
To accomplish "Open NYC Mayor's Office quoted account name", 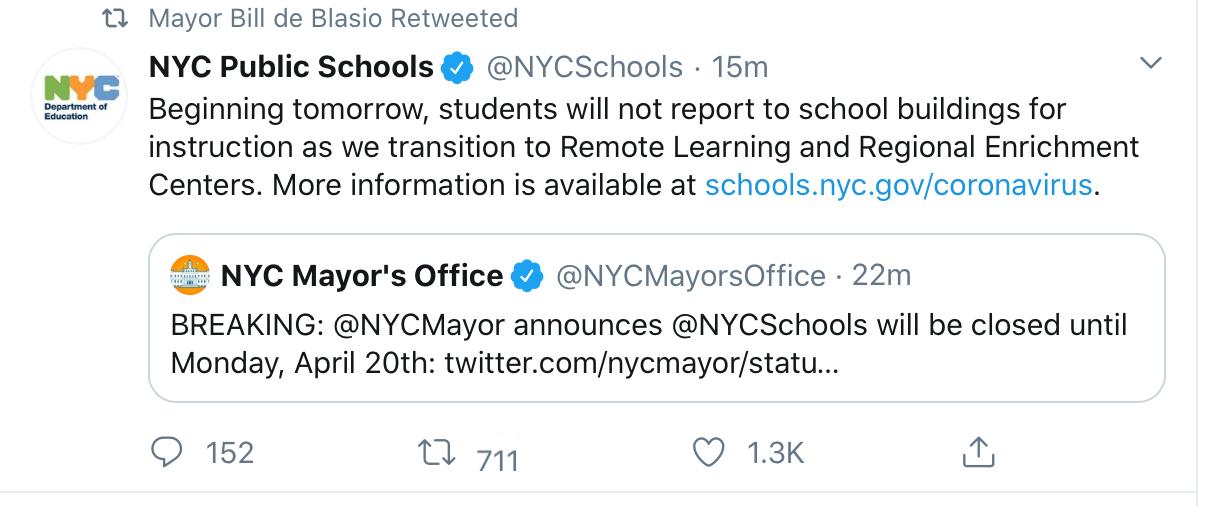I will click(x=362, y=275).
